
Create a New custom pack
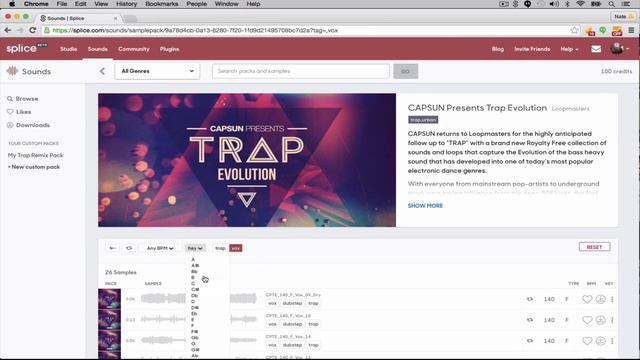coord(34,167)
